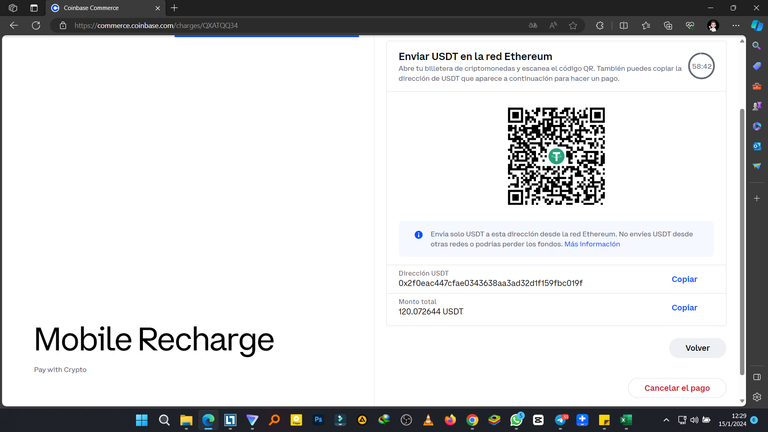Viewport: 768px width, 432px height.
Task: Open VLC media player from the taskbar
Action: point(428,420)
